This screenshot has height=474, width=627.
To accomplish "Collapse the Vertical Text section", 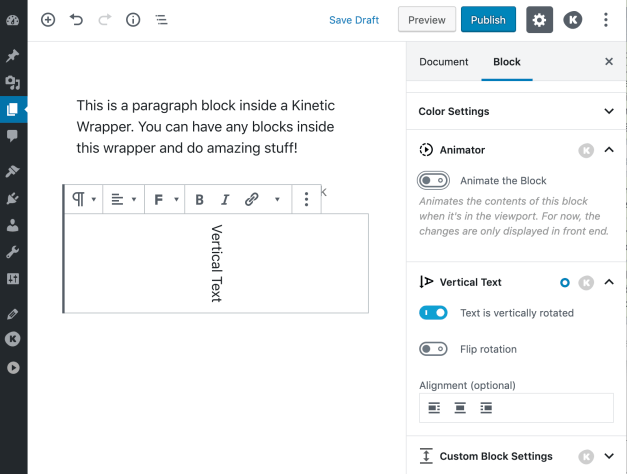I will (x=609, y=283).
